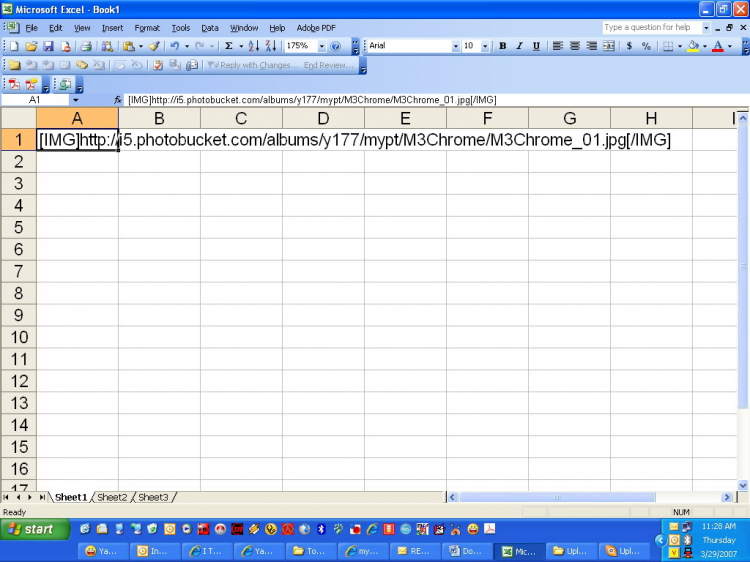Screen dimensions: 750x562
Task: Open the Data menu
Action: tap(210, 28)
